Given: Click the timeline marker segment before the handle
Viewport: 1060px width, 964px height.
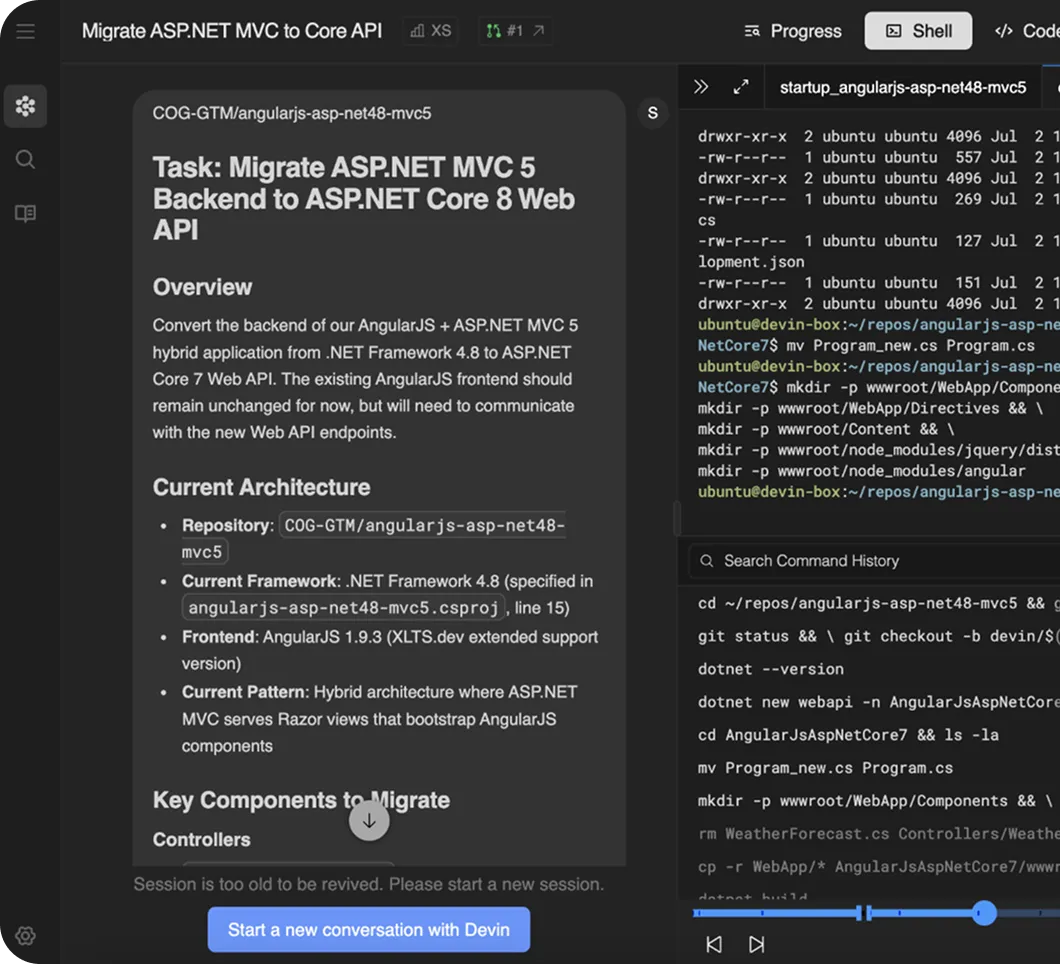Looking at the screenshot, I should (863, 913).
